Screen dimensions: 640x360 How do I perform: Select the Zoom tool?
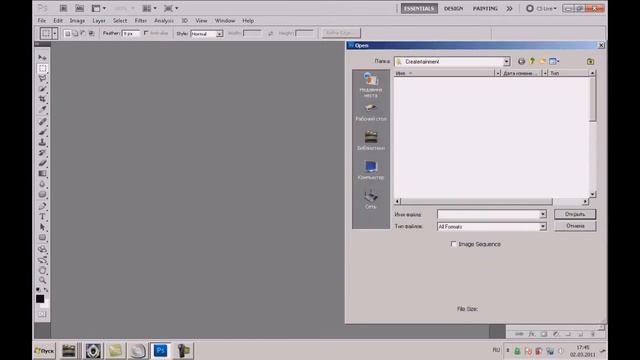pos(42,280)
